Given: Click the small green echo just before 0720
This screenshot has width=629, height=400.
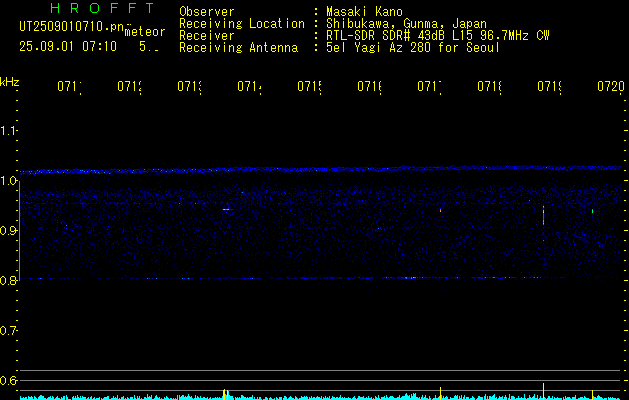Looking at the screenshot, I should [592, 211].
